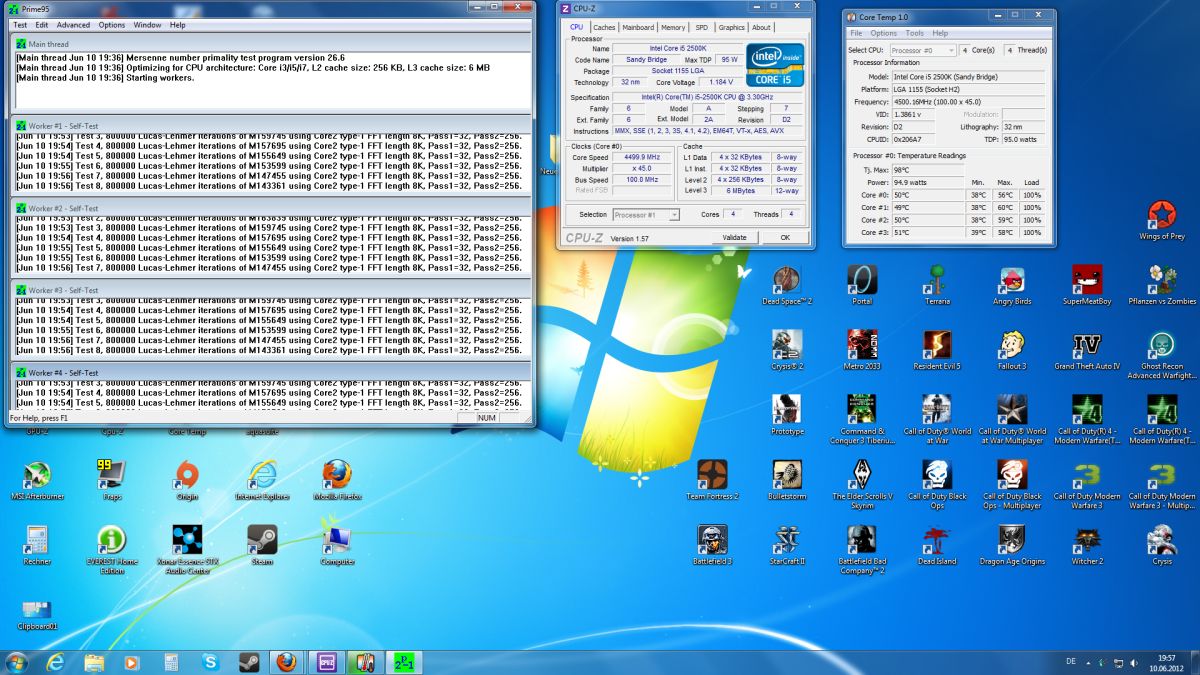The image size is (1200, 675).
Task: Open the Core Temp File menu
Action: click(x=856, y=33)
